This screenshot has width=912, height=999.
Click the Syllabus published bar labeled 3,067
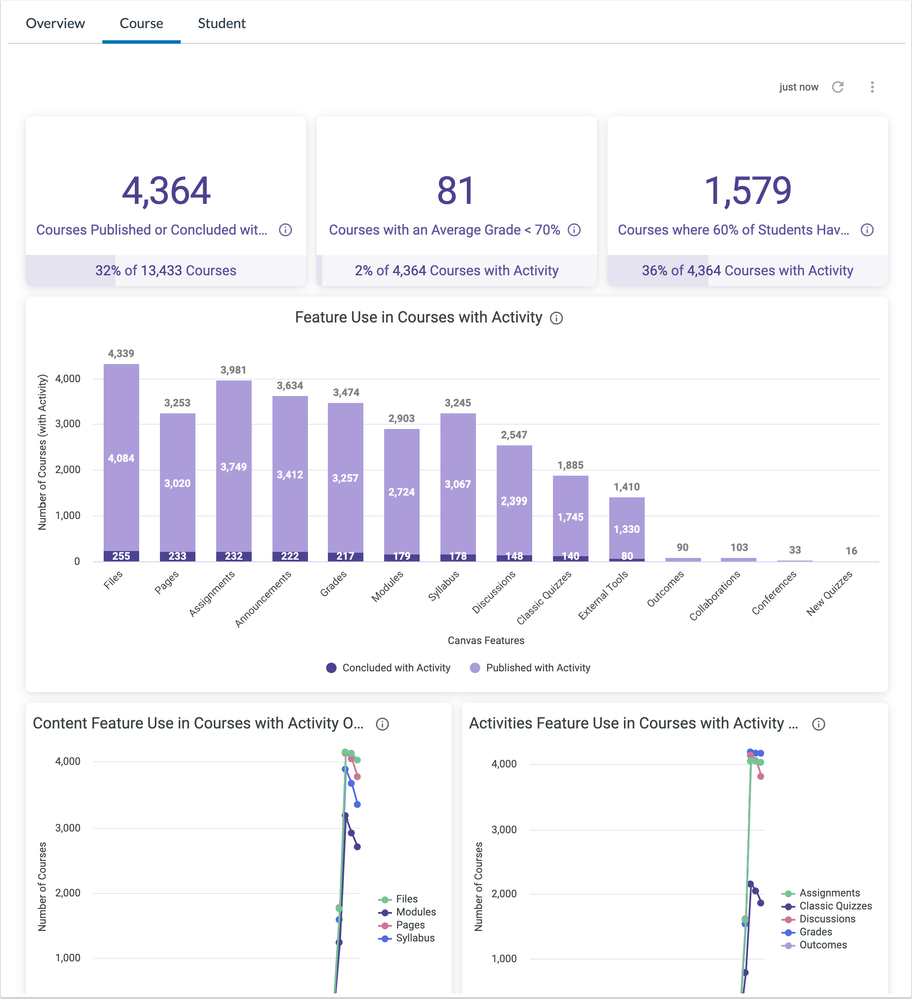coord(458,484)
